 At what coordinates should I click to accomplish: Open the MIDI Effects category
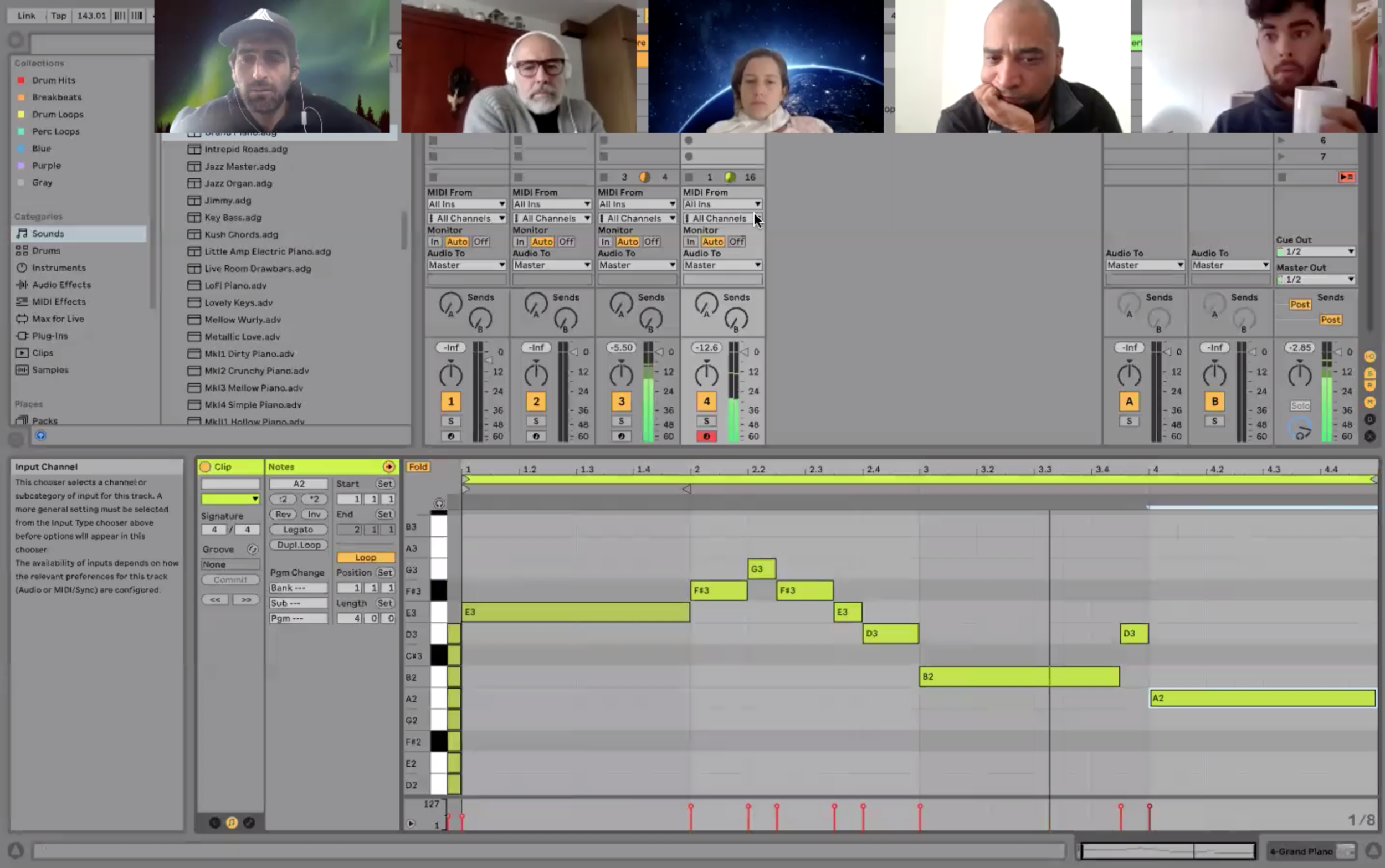tap(59, 302)
